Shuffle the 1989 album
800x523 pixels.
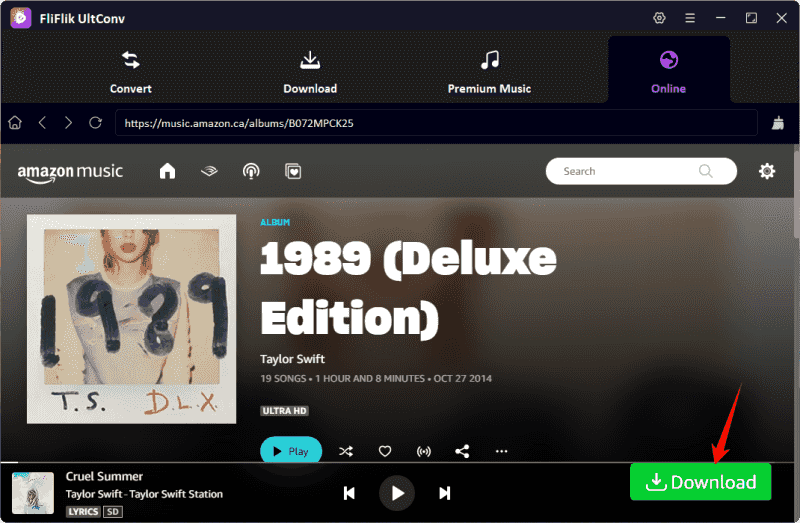coord(346,451)
